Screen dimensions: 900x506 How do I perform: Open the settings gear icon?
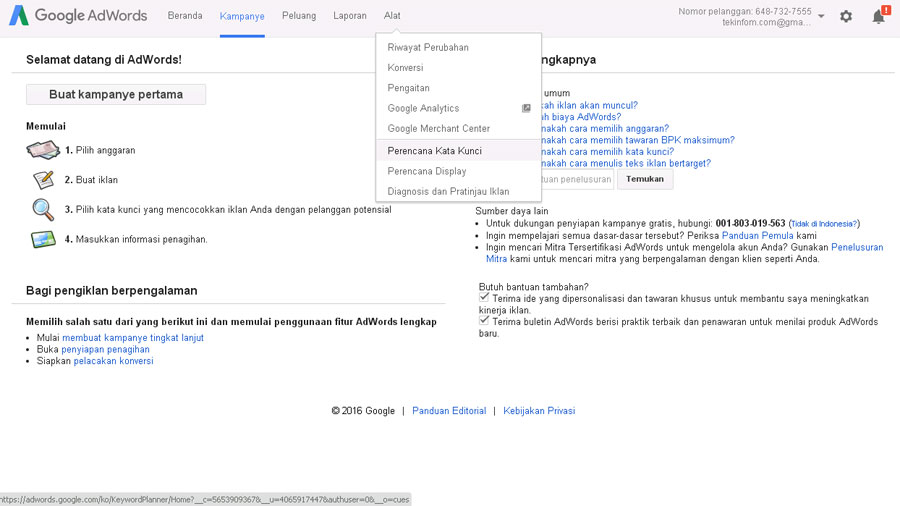(x=846, y=17)
